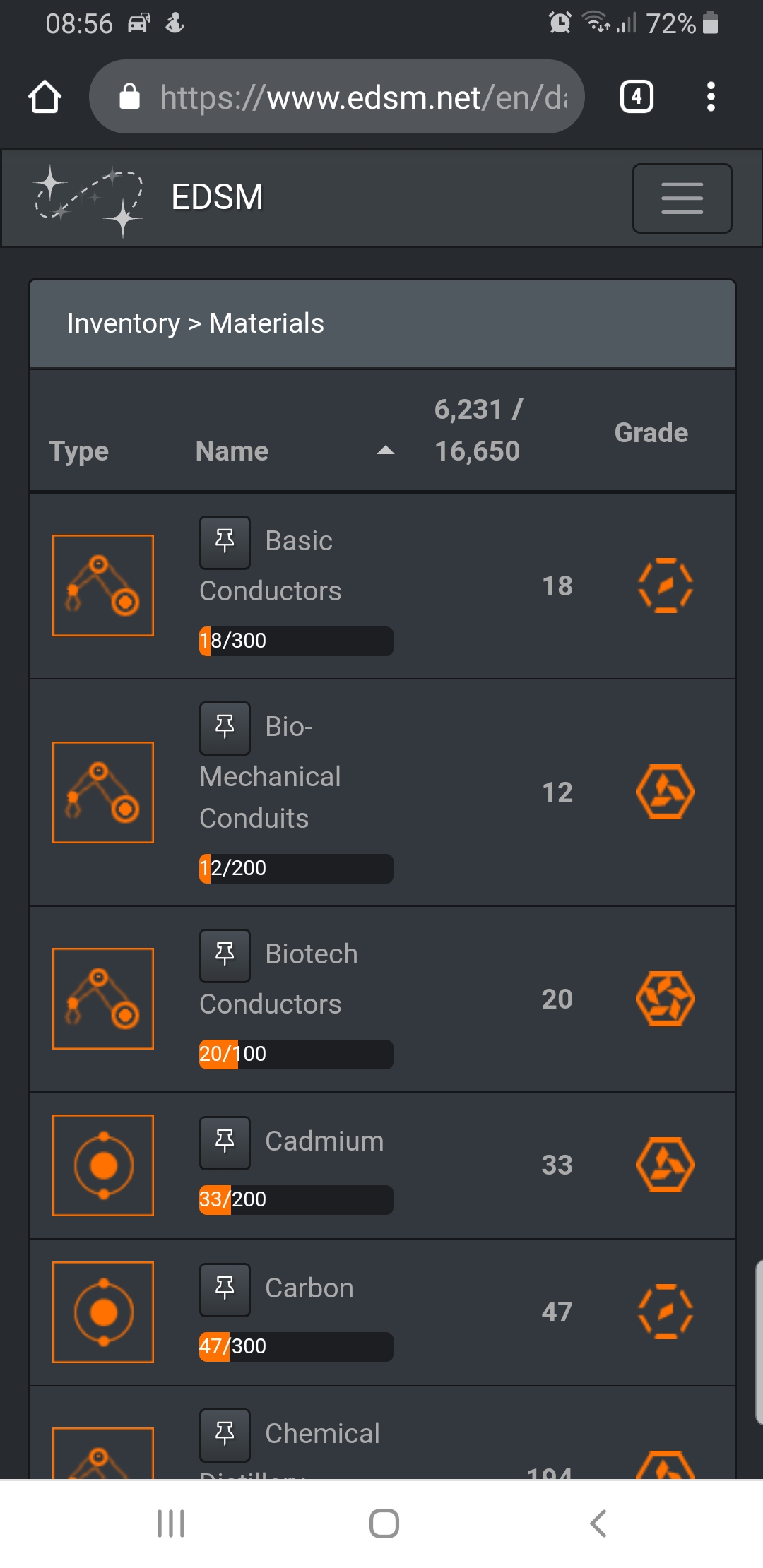Click the Biotech Conductors grade icon
This screenshot has height=1568, width=763.
coord(665,999)
